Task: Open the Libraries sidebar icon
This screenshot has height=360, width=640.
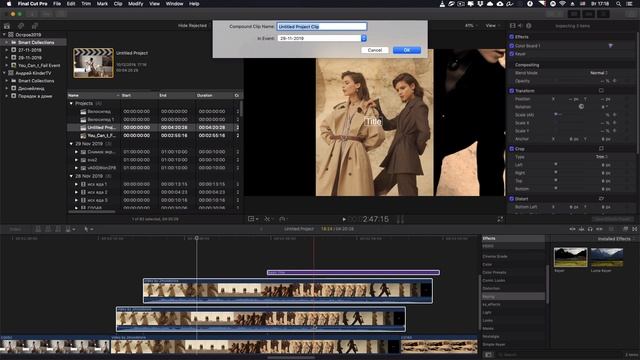Action: pos(7,26)
